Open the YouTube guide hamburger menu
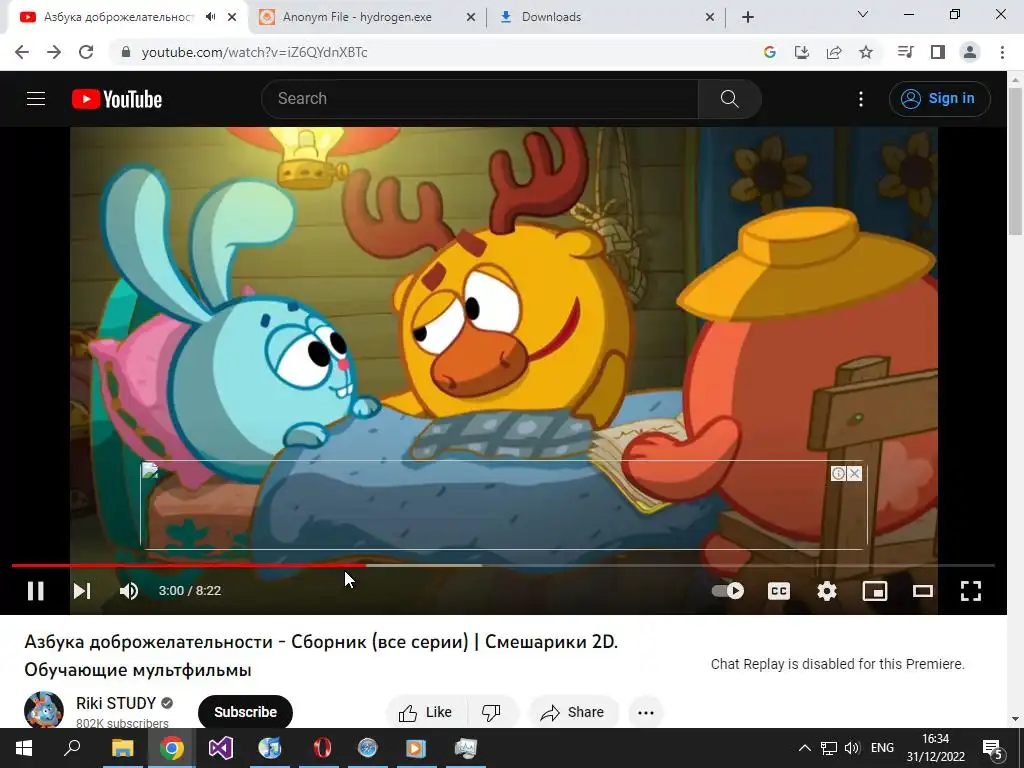The width and height of the screenshot is (1024, 768). [36, 99]
